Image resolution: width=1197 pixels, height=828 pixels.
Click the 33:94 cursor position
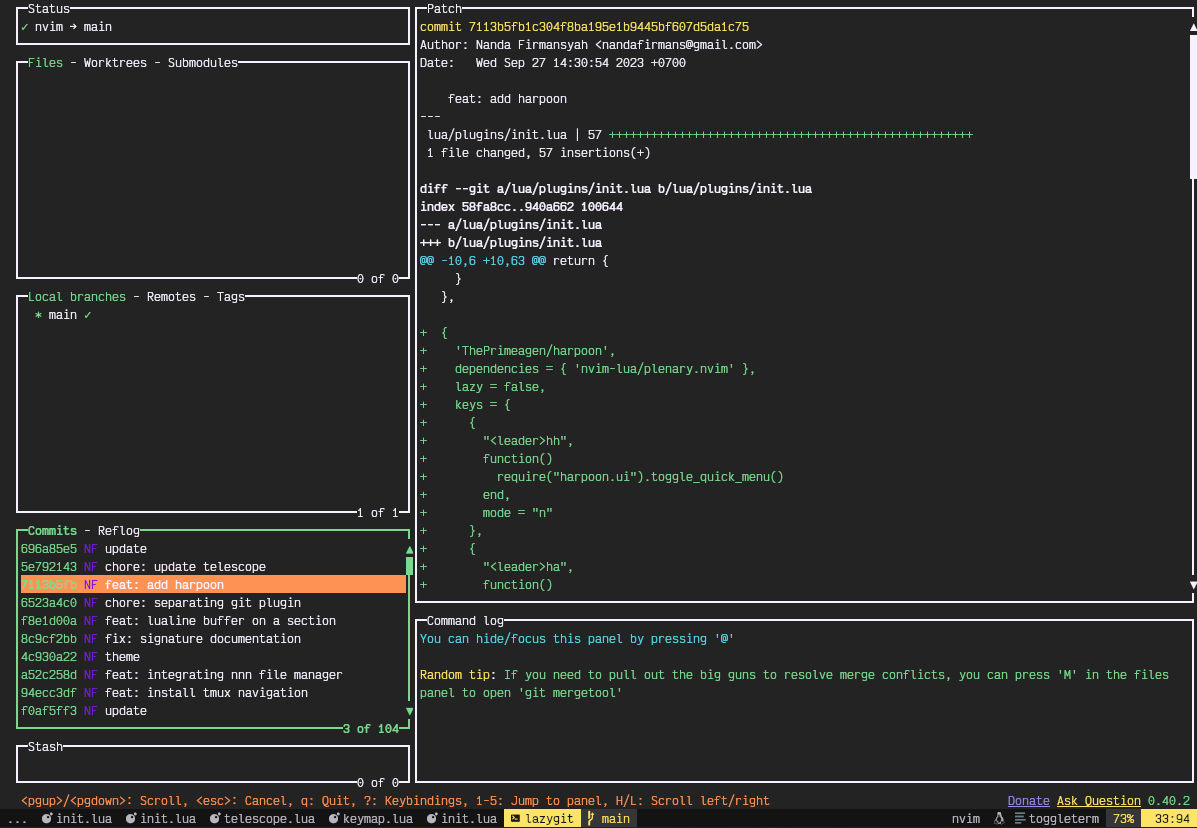1169,819
